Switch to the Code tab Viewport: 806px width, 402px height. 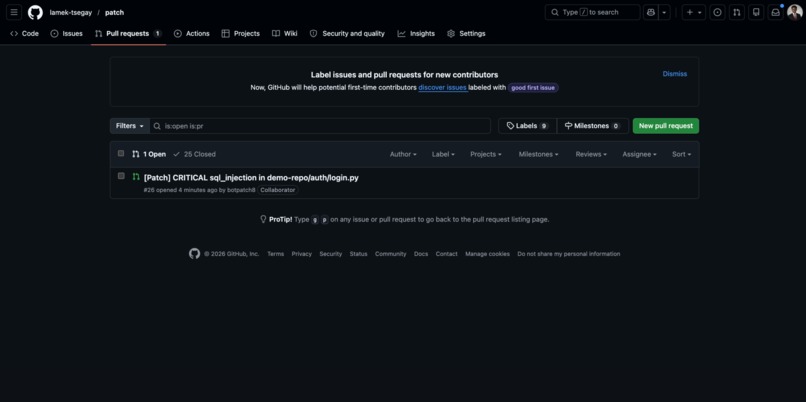[x=25, y=33]
